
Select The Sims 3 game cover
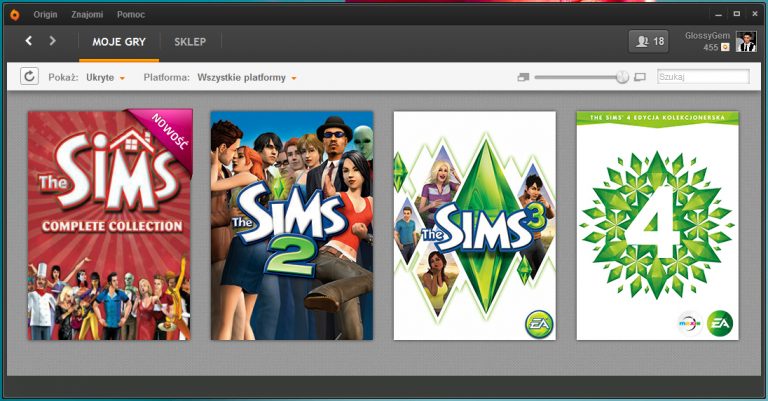point(475,225)
